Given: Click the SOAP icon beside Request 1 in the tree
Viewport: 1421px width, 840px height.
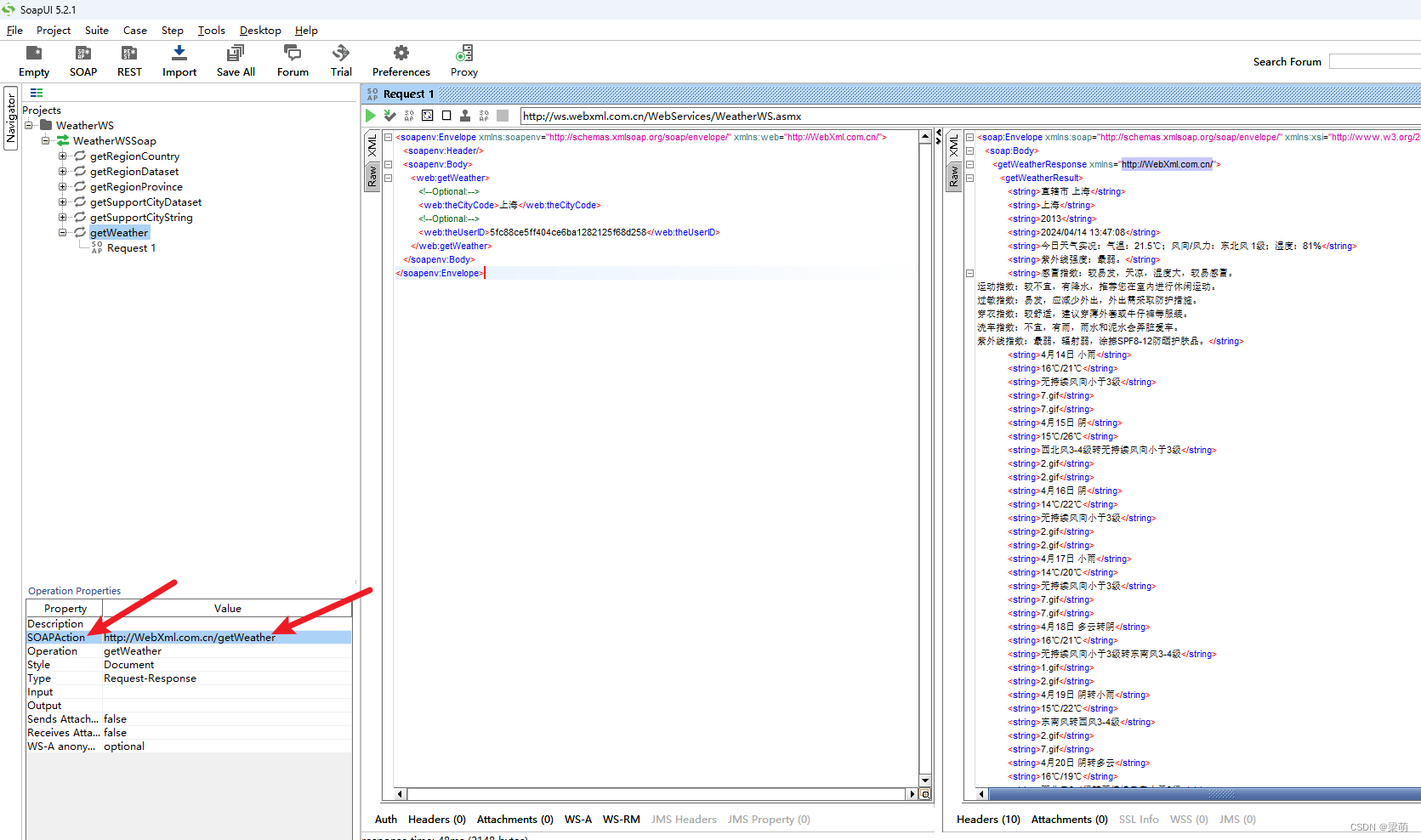Looking at the screenshot, I should point(97,247).
